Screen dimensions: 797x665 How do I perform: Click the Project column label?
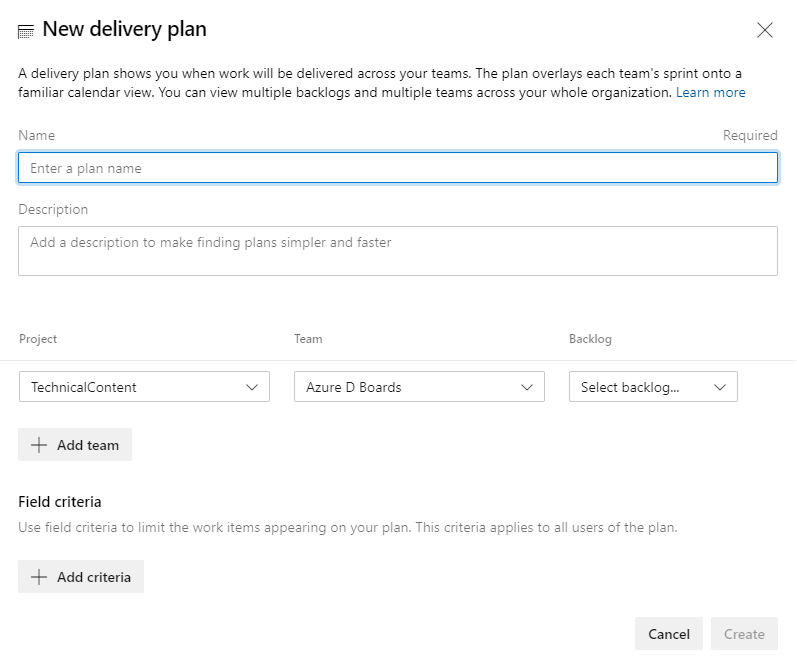[x=38, y=339]
